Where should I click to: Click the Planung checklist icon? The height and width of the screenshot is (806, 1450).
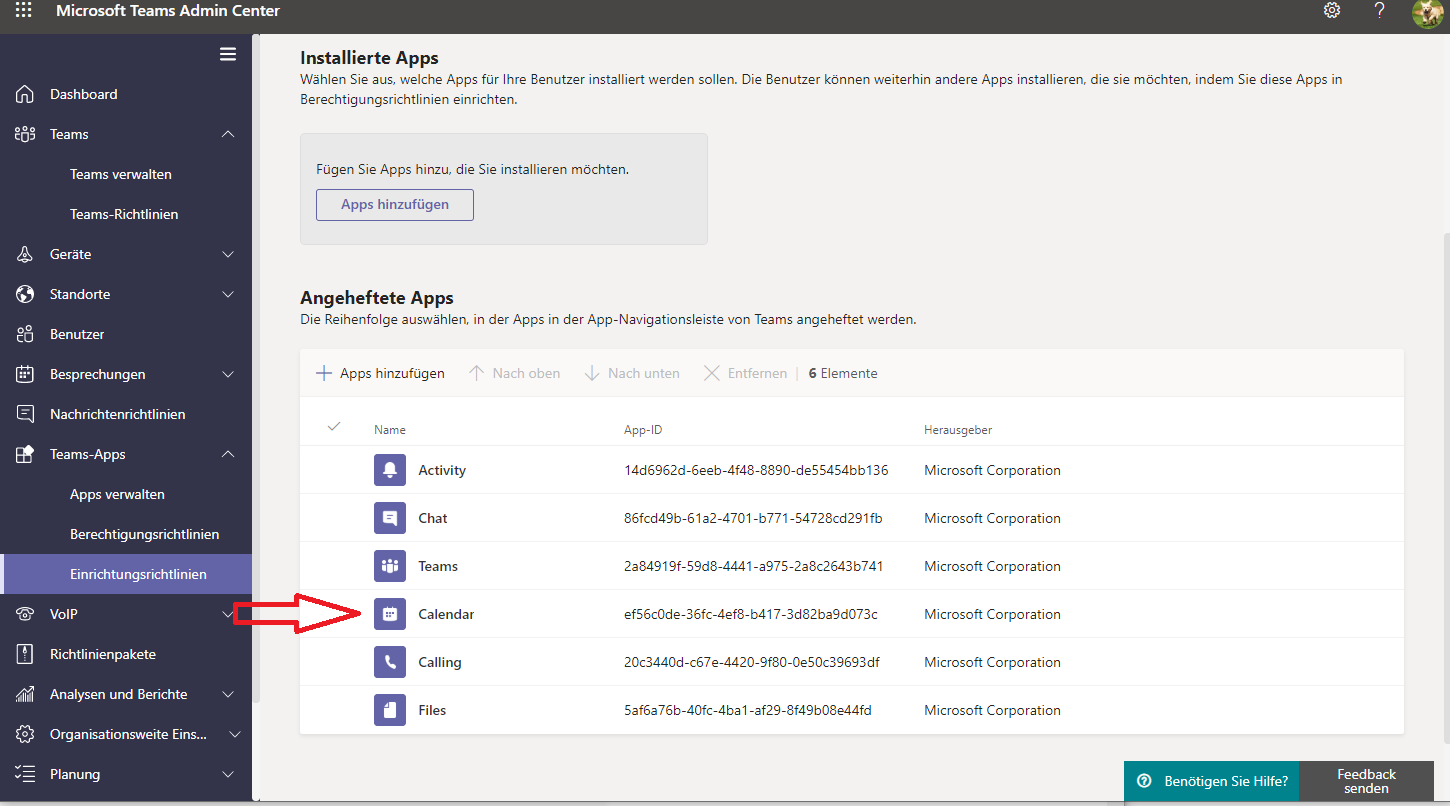pos(26,774)
